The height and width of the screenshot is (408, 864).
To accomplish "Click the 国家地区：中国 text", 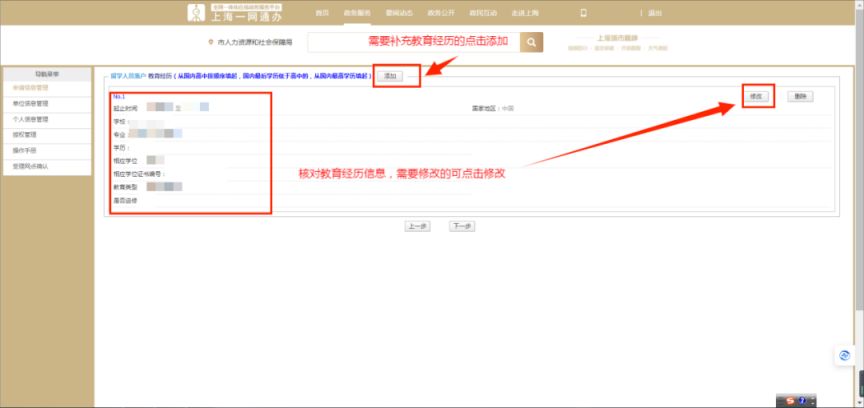I will [493, 109].
